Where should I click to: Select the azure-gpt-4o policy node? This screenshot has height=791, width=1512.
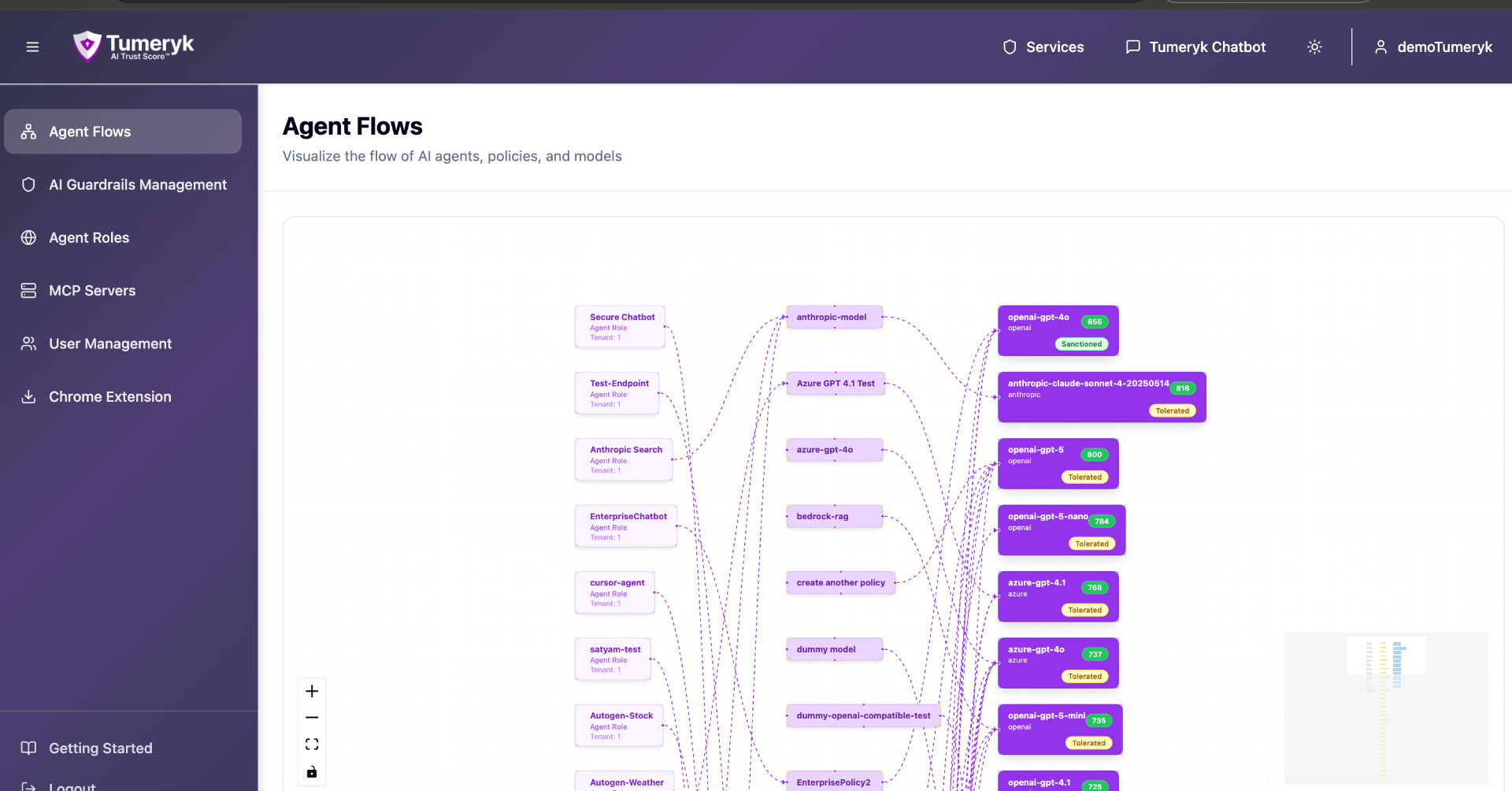835,450
